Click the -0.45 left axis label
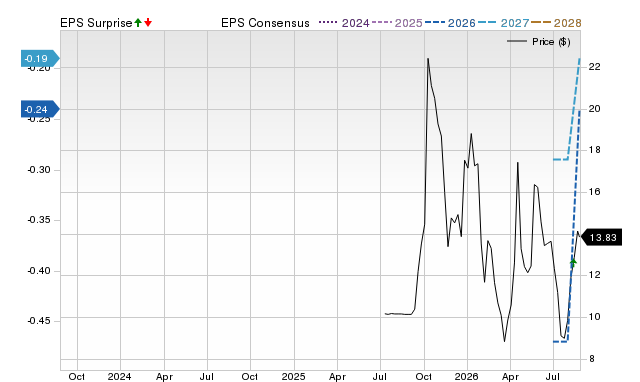640x382 pixels. pos(39,321)
